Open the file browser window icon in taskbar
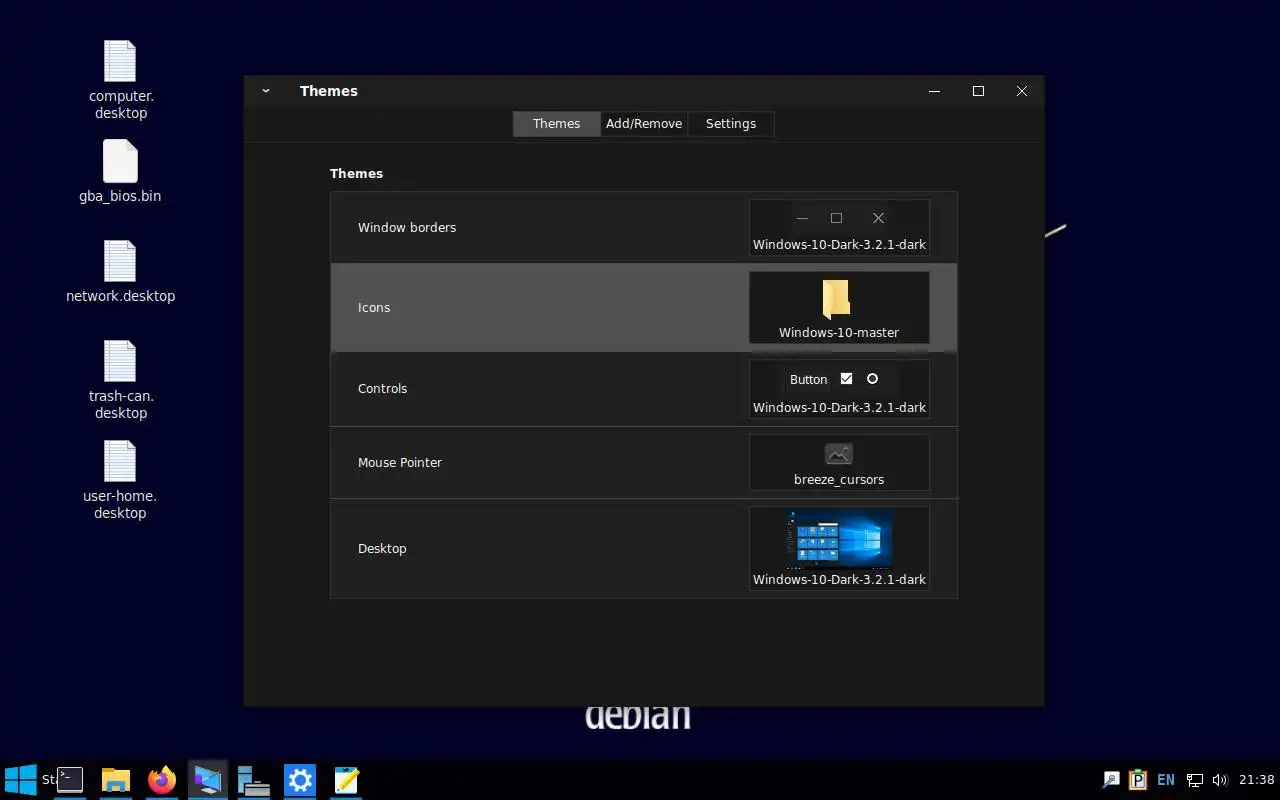This screenshot has width=1280, height=800. (254, 780)
